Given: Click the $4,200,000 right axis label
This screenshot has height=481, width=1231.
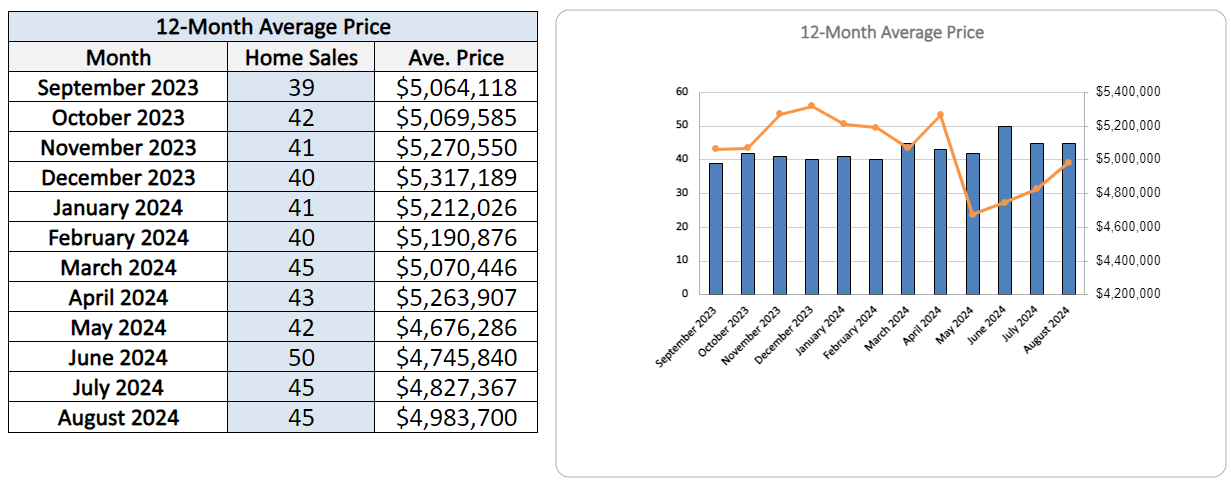Looking at the screenshot, I should (x=1128, y=294).
